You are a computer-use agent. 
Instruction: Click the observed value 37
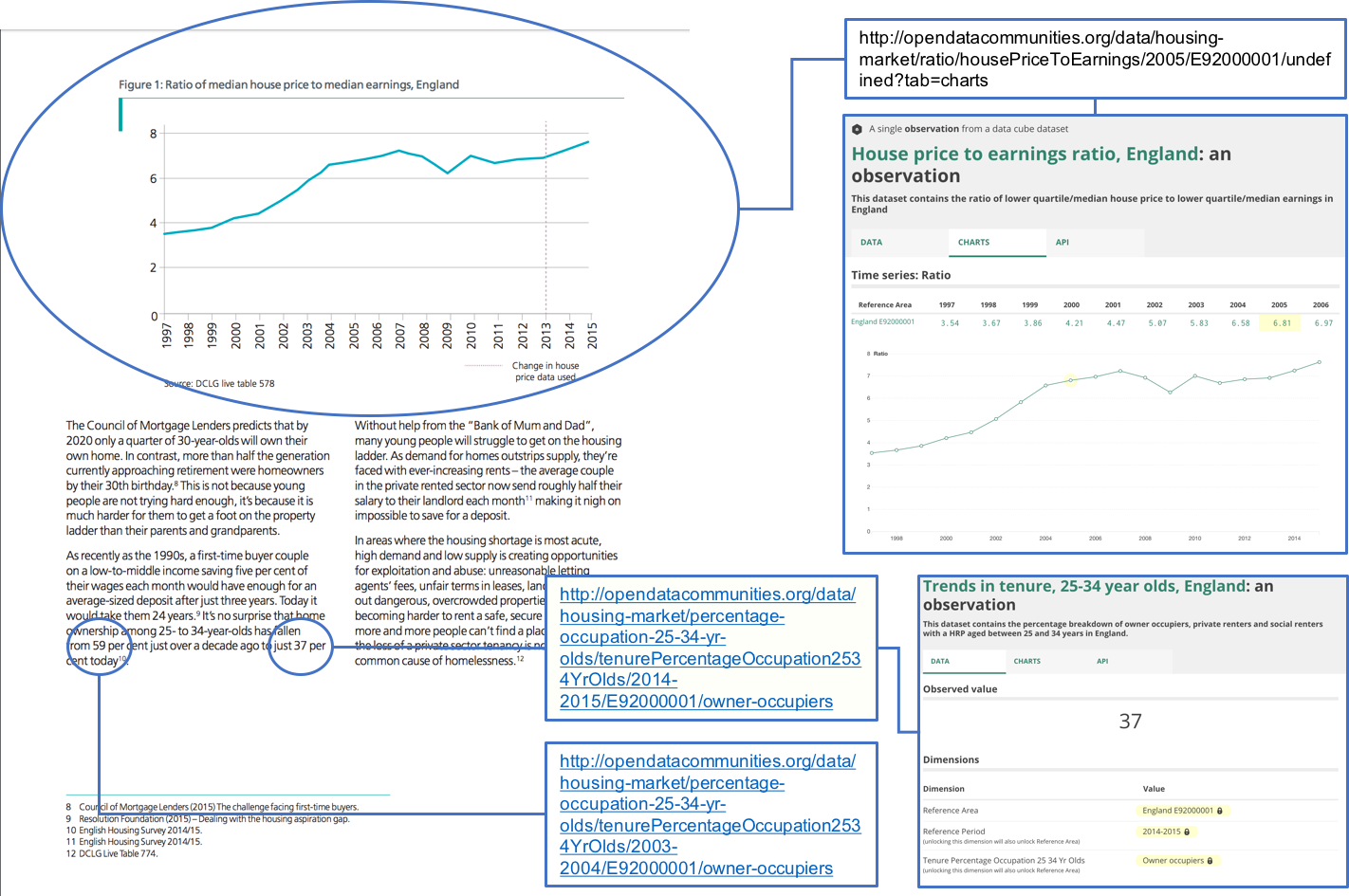pos(1130,722)
